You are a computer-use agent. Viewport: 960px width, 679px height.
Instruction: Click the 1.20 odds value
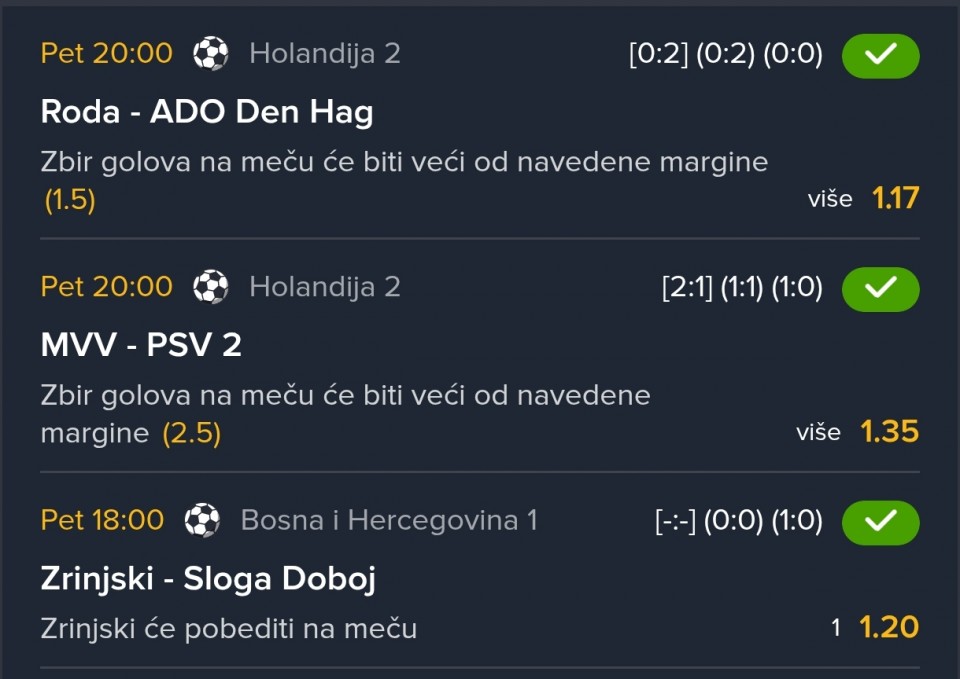click(889, 627)
